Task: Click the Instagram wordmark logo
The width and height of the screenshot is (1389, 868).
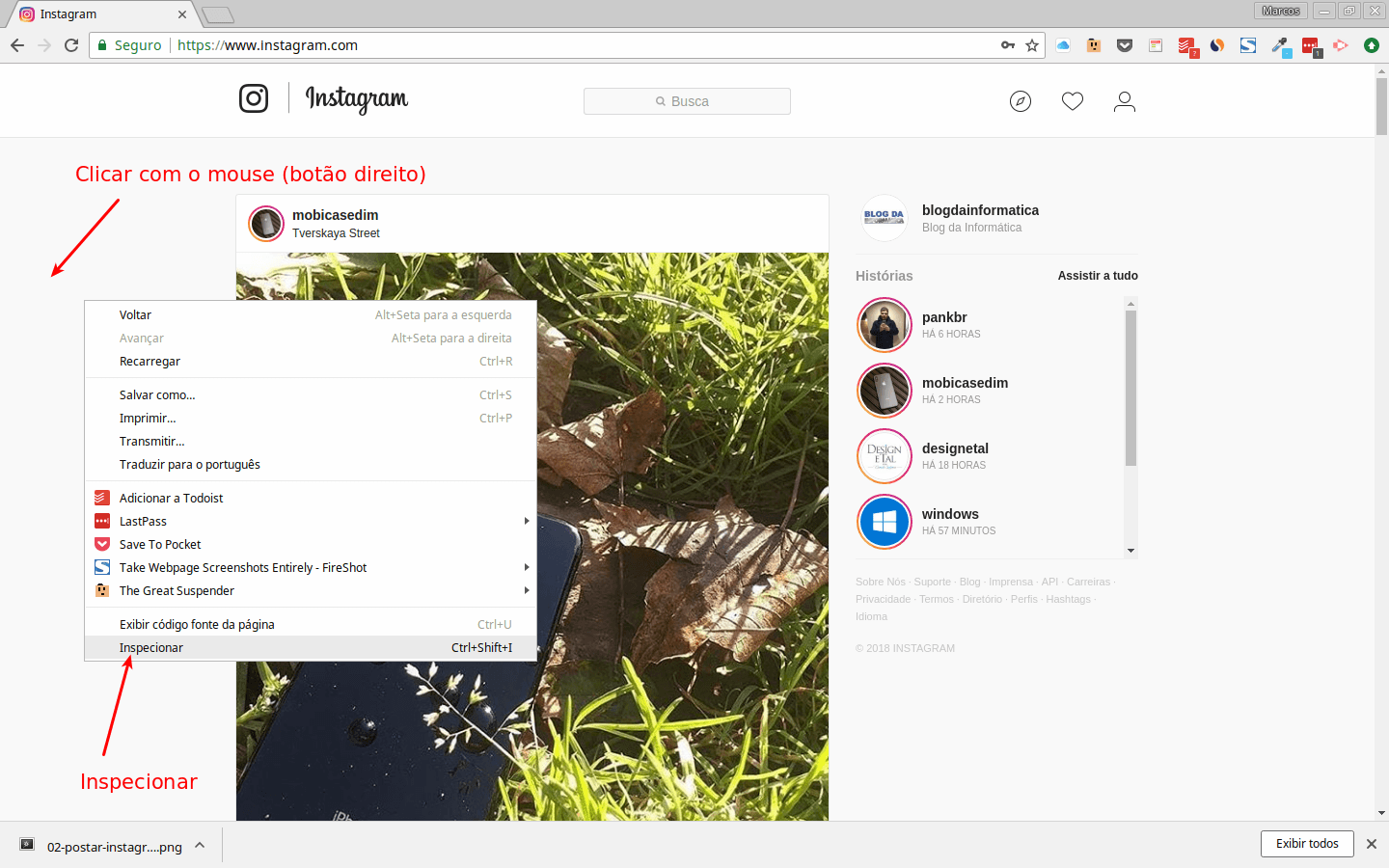Action: (x=357, y=98)
